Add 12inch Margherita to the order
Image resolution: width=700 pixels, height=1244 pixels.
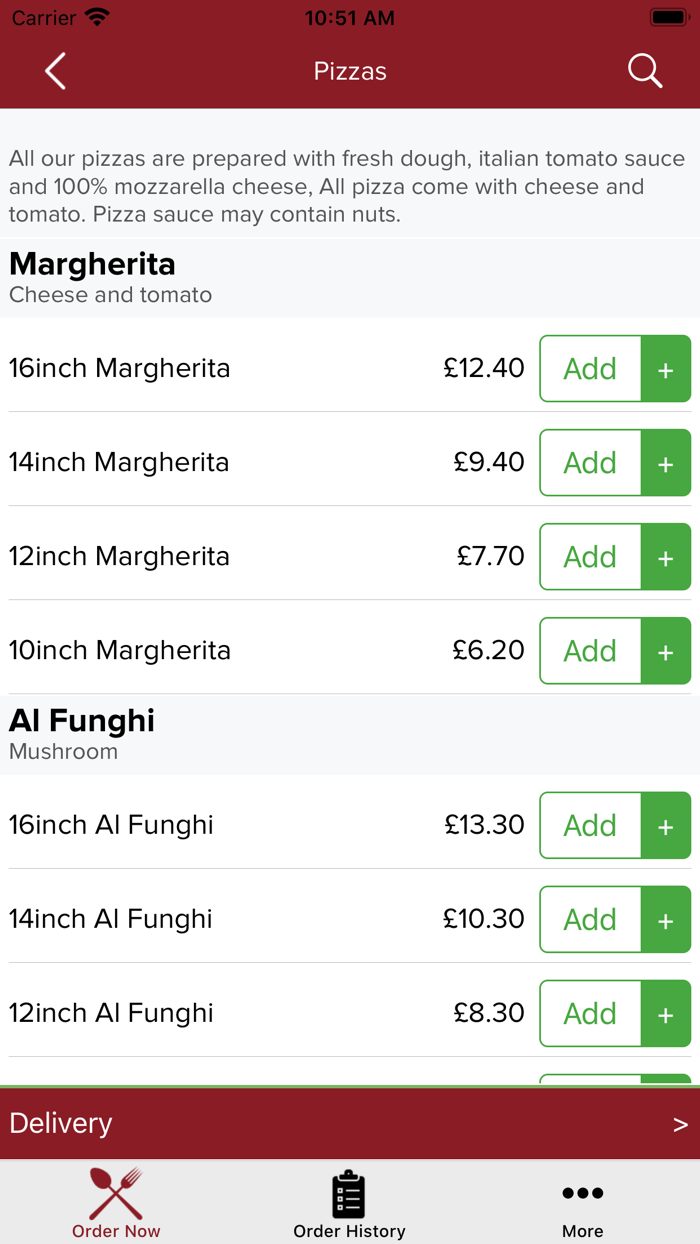pos(590,557)
